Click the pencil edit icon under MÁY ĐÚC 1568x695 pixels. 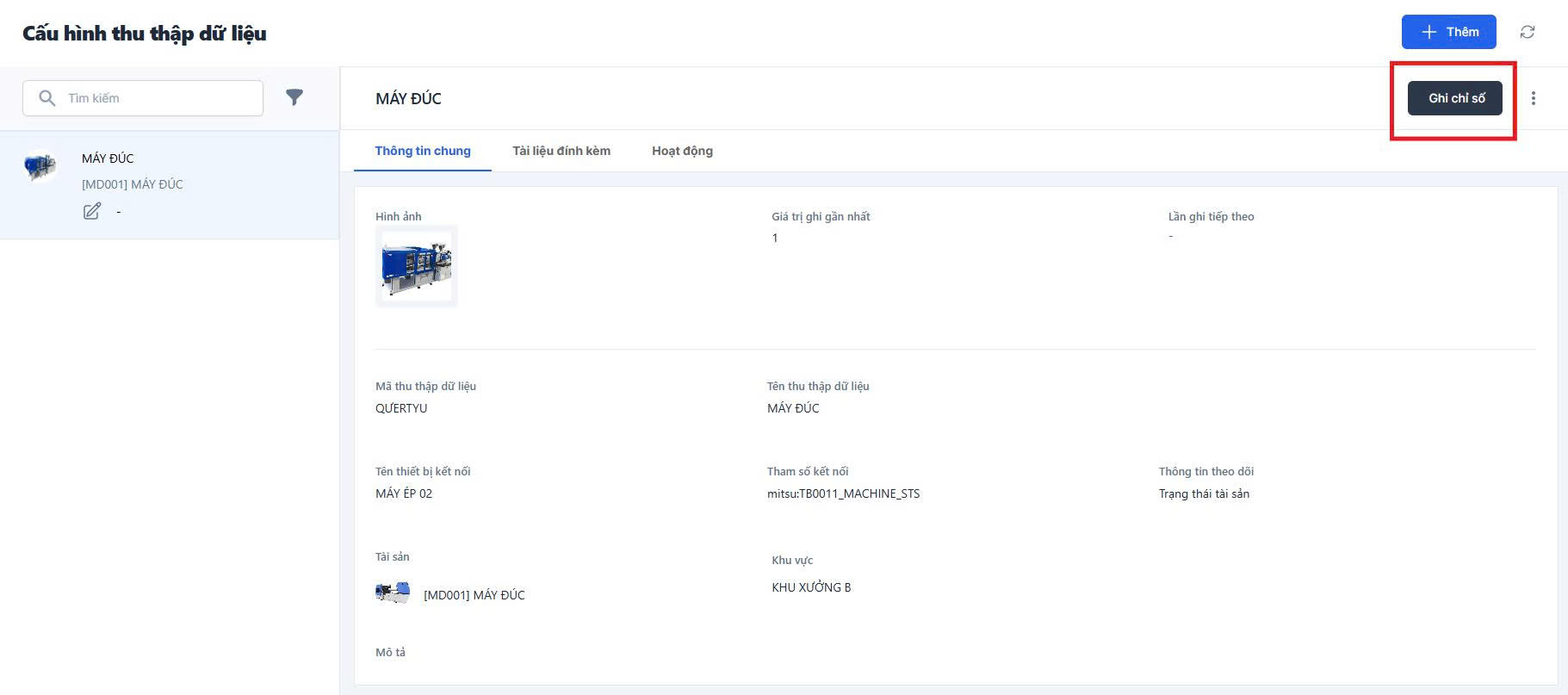[x=92, y=211]
